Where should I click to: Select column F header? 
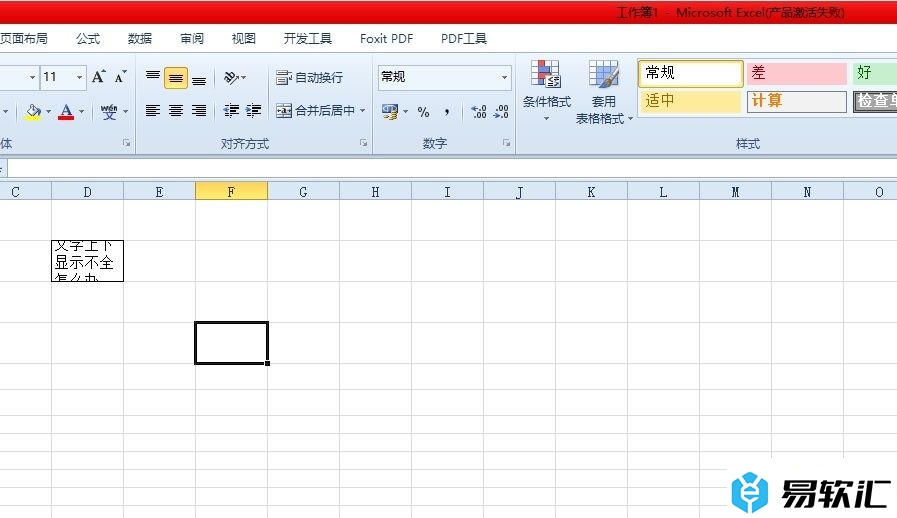(231, 192)
